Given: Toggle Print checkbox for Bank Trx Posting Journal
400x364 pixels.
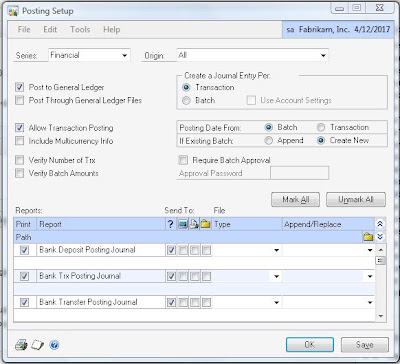Looking at the screenshot, I should click(x=24, y=276).
